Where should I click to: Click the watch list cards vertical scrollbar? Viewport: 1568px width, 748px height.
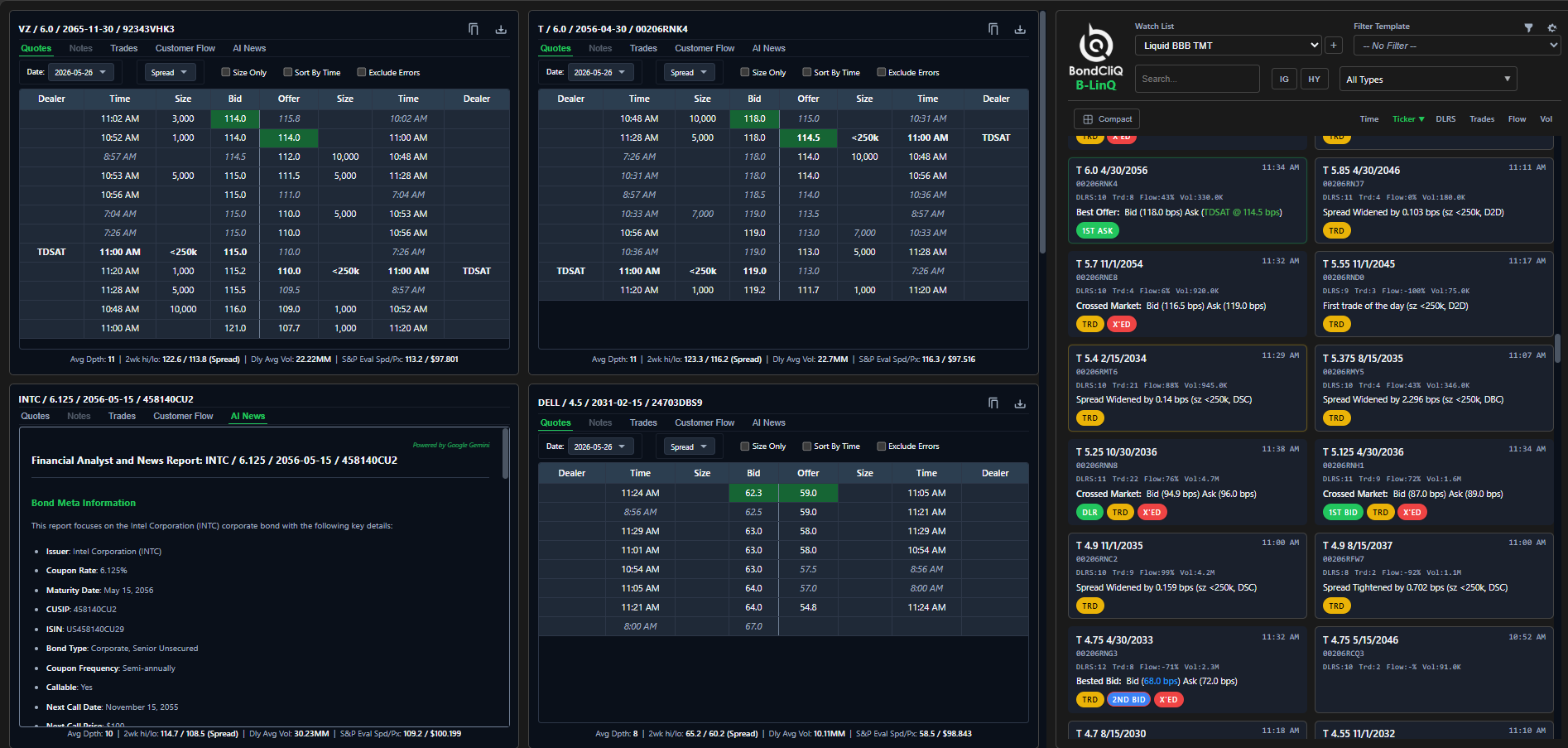[1557, 348]
